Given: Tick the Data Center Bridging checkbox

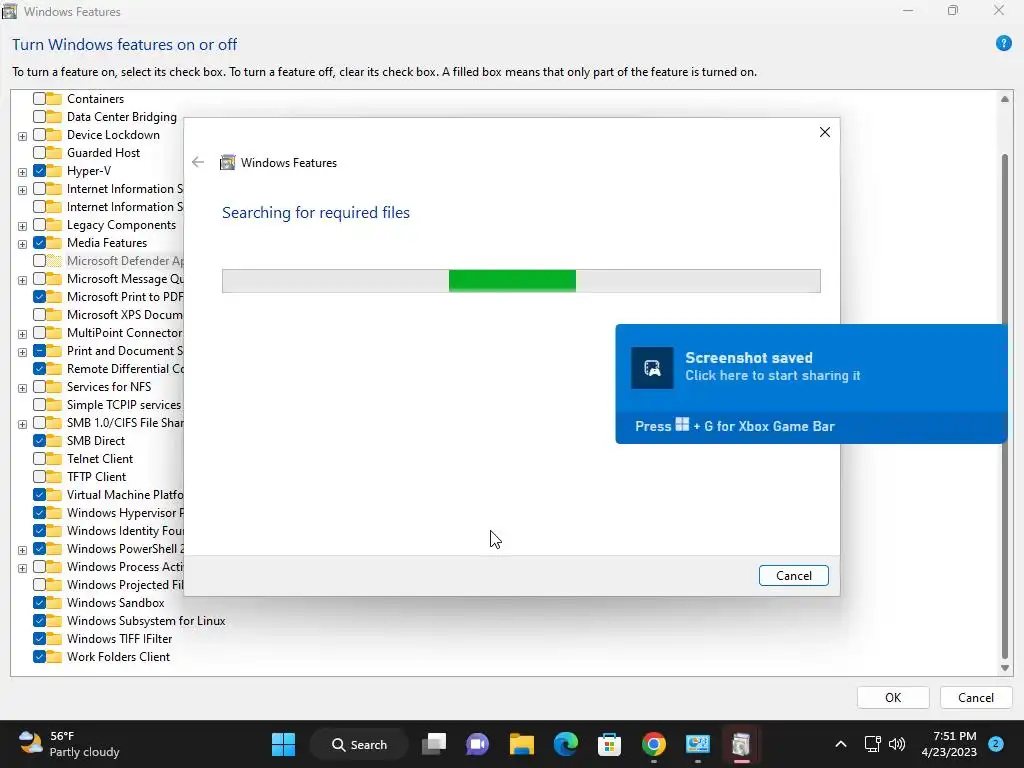Looking at the screenshot, I should [x=39, y=116].
